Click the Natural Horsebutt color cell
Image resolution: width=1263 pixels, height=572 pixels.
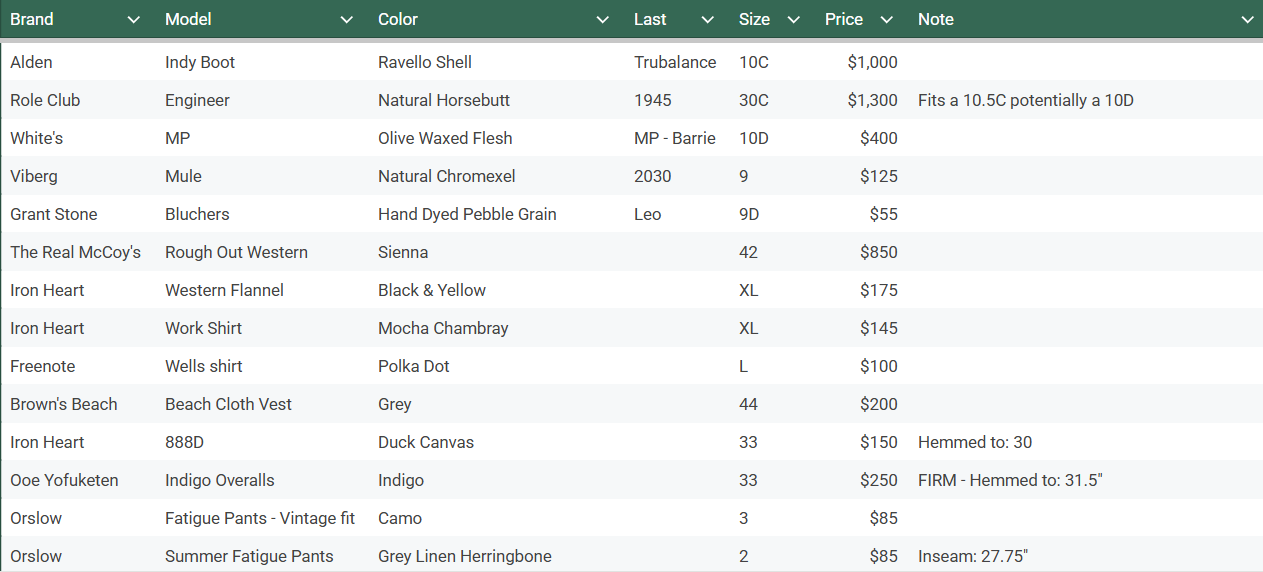pyautogui.click(x=444, y=100)
